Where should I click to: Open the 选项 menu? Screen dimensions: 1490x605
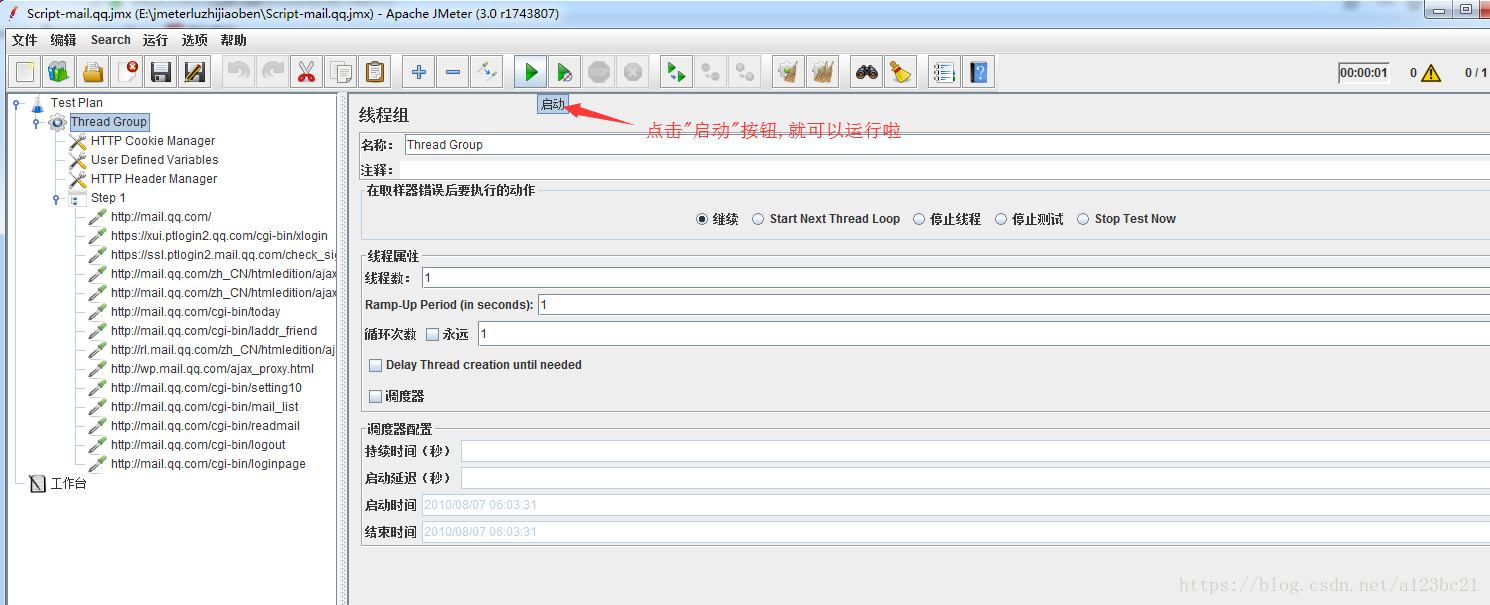click(x=194, y=40)
